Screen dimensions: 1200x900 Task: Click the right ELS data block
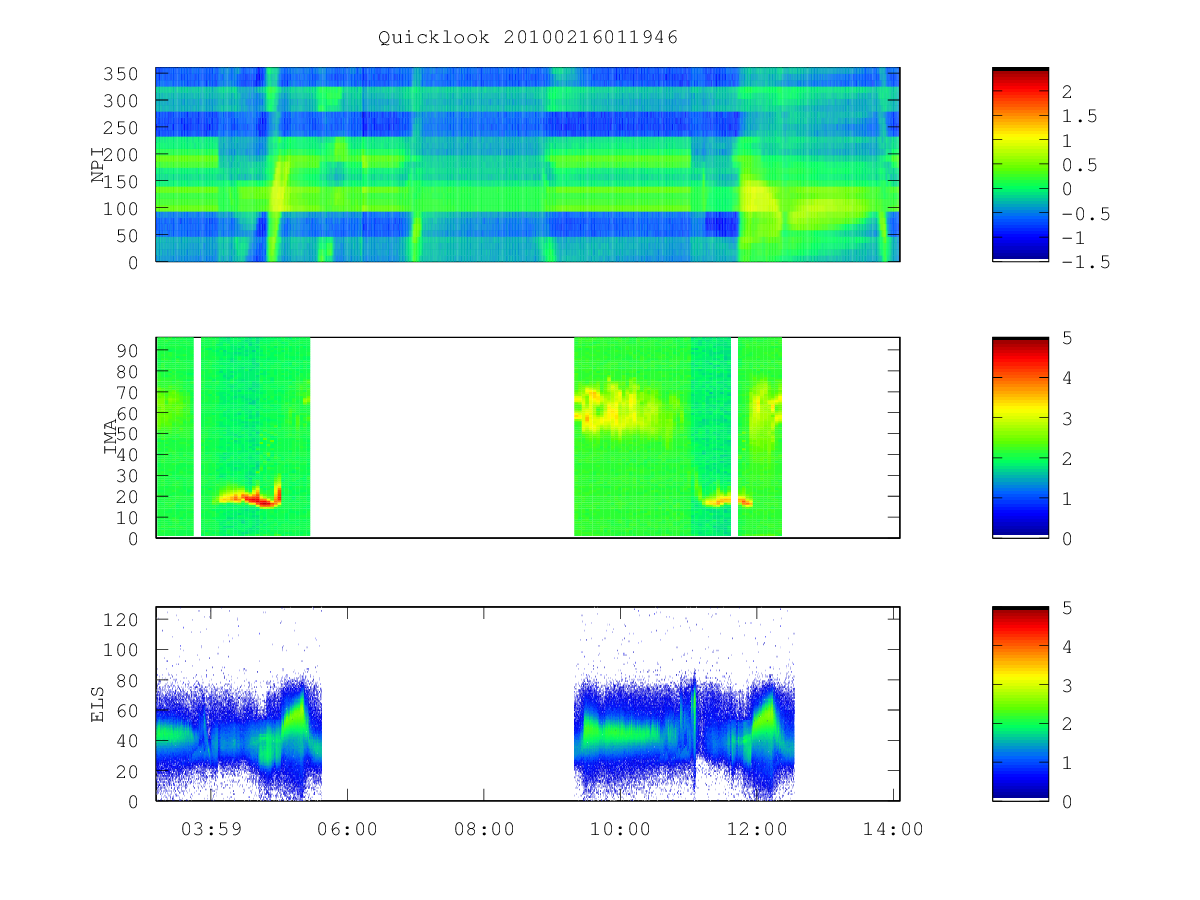(685, 704)
